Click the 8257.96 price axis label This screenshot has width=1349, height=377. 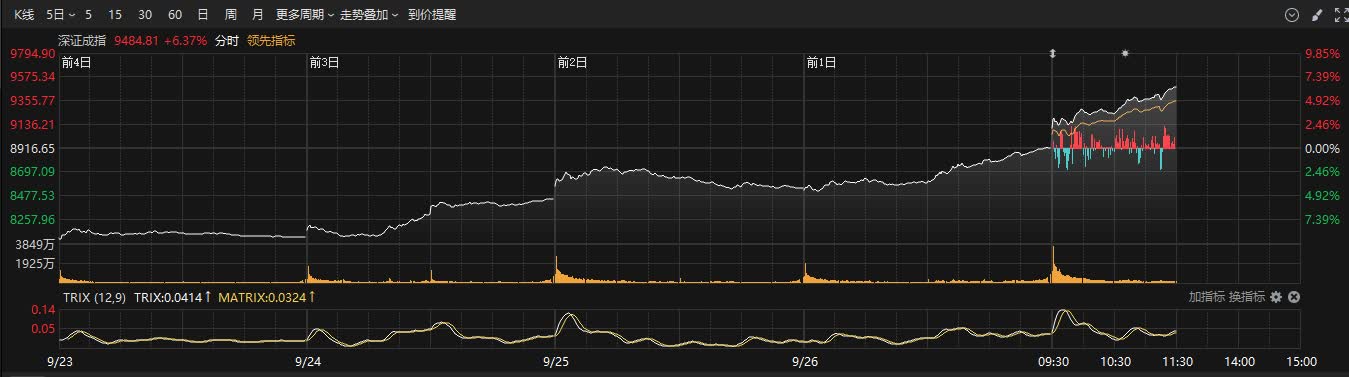click(x=32, y=219)
